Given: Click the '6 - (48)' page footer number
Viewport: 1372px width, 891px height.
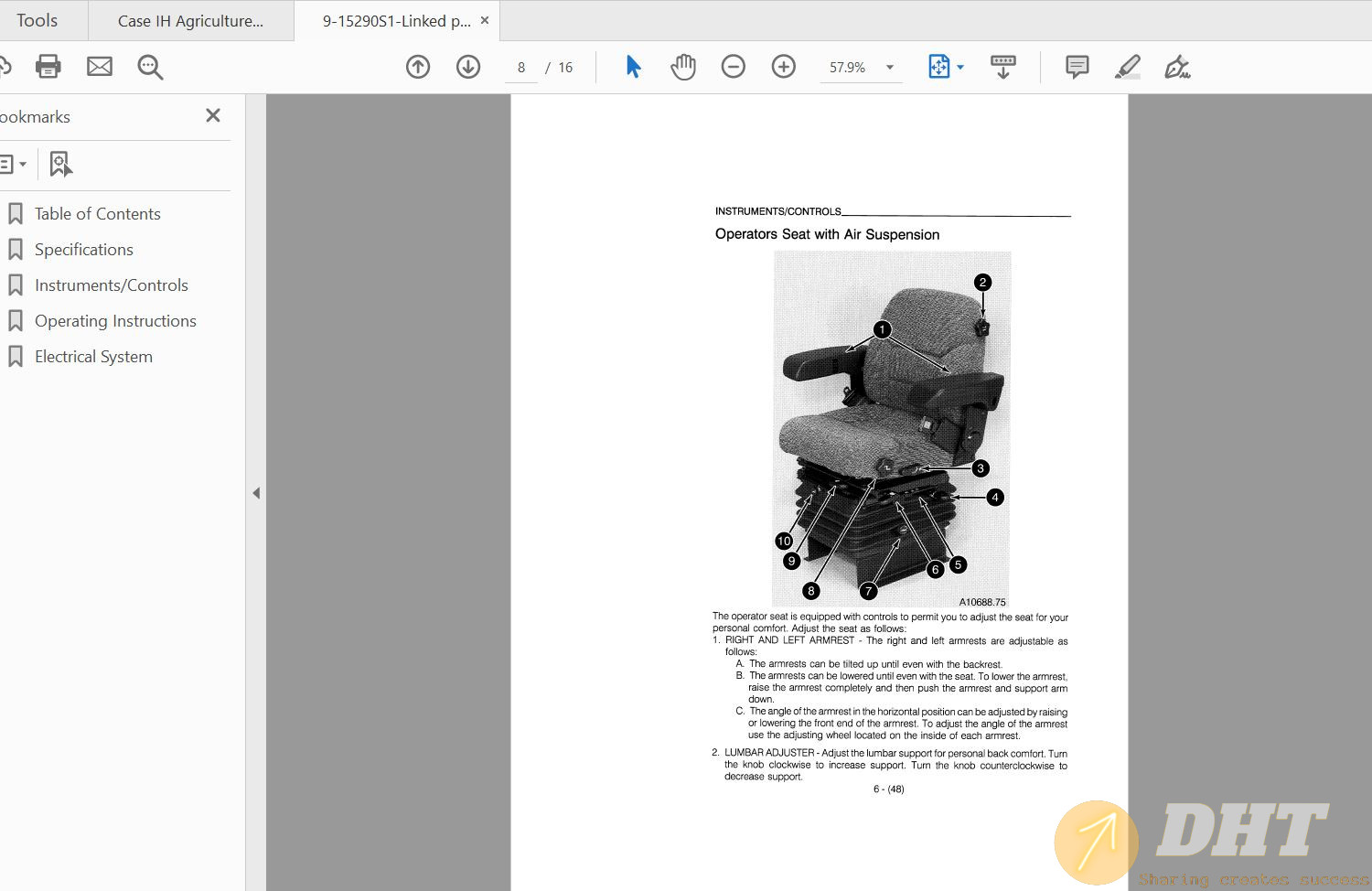Looking at the screenshot, I should [x=888, y=789].
